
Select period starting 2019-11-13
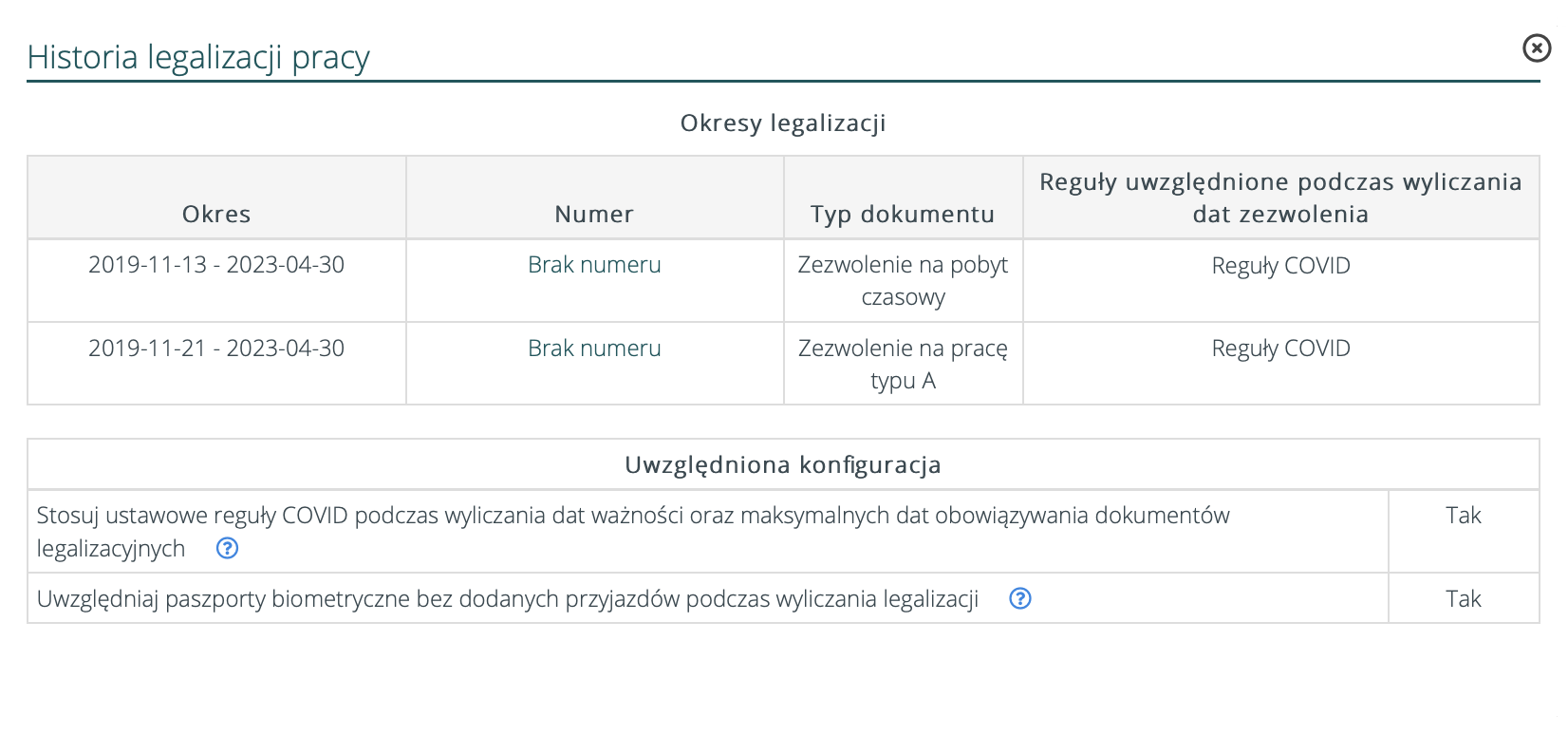[x=216, y=265]
